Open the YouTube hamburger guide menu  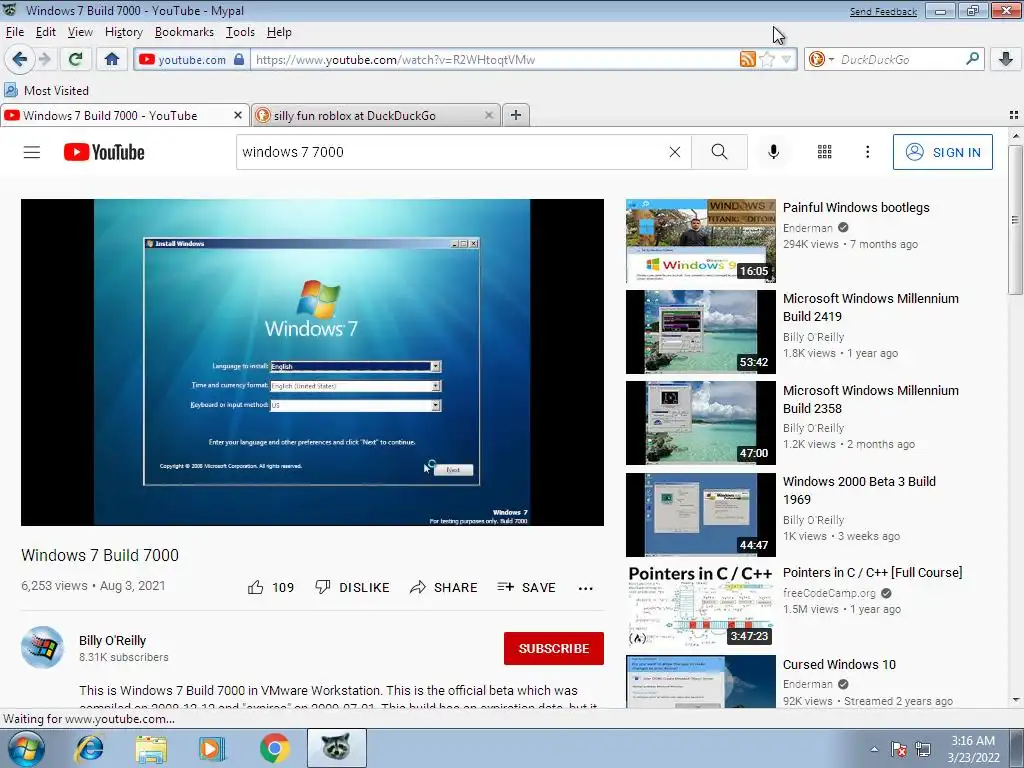point(32,152)
